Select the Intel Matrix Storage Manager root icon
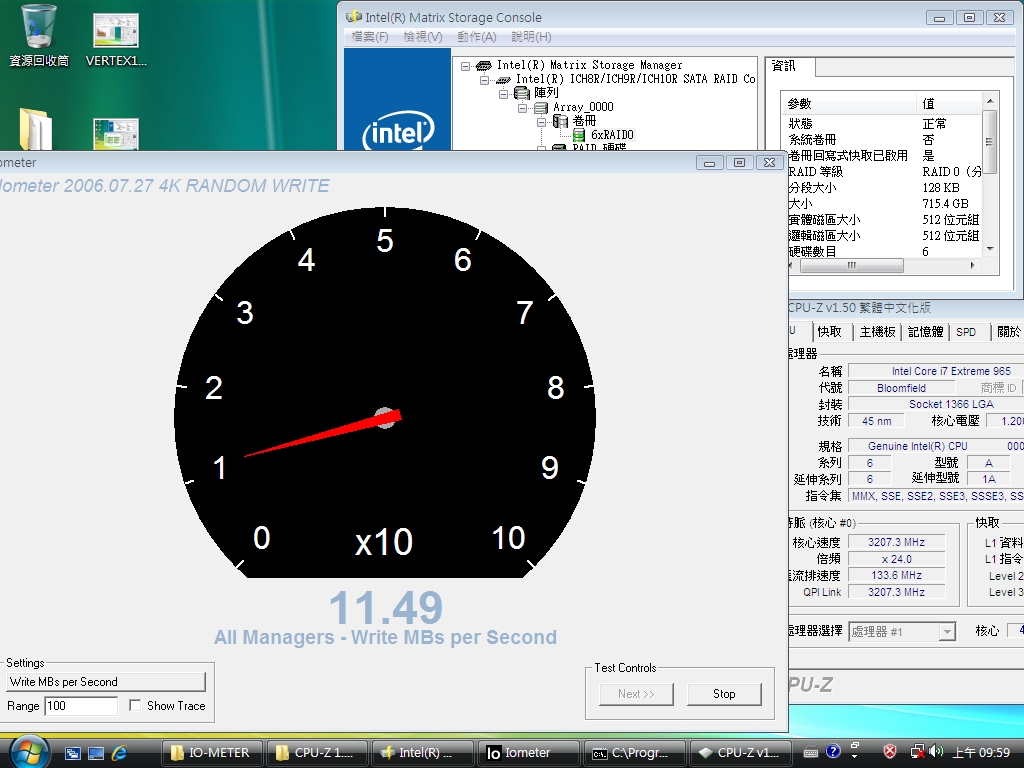Viewport: 1024px width, 768px height. (484, 65)
